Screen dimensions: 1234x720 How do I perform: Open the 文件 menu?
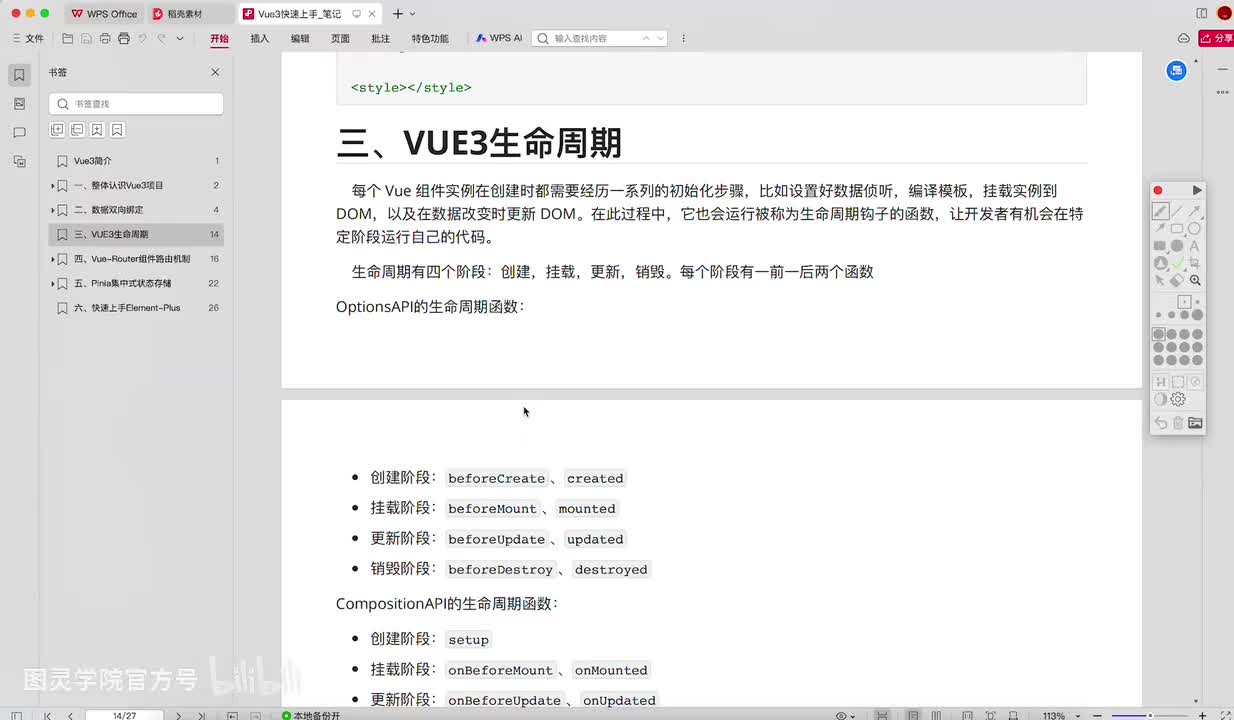click(x=27, y=39)
